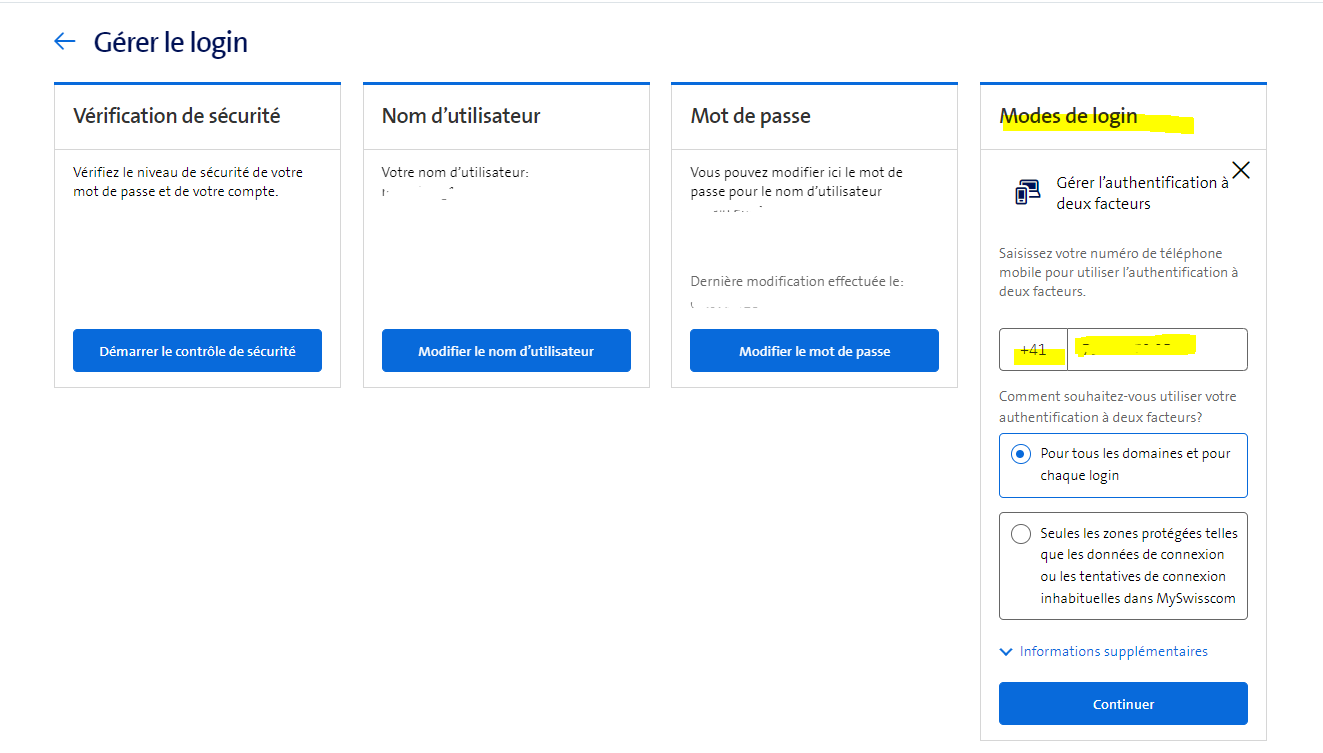Close the two-factor authentication panel
The height and width of the screenshot is (753, 1323).
point(1240,170)
